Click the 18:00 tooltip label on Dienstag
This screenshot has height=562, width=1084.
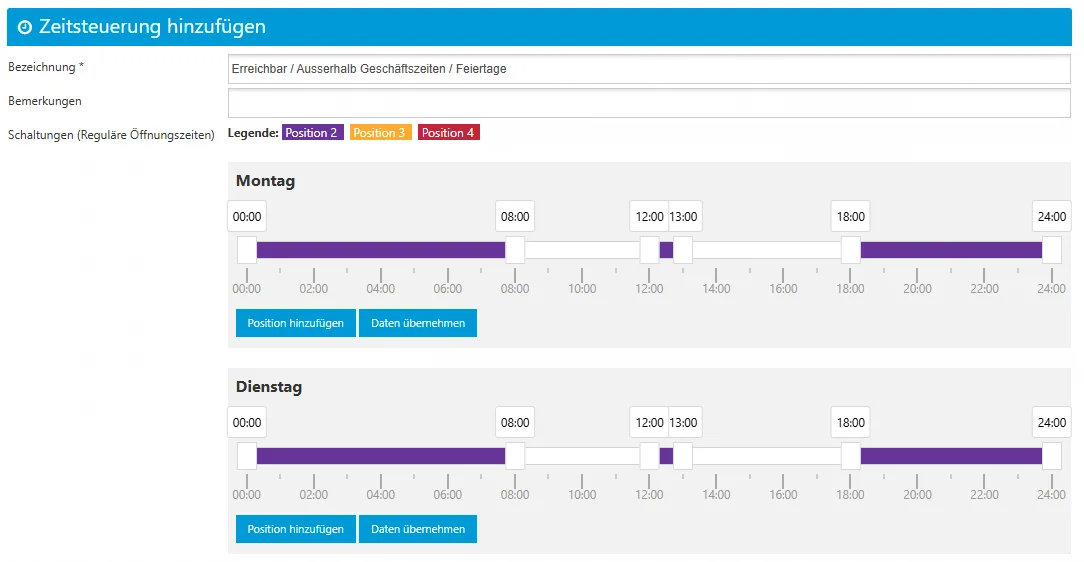pyautogui.click(x=850, y=423)
